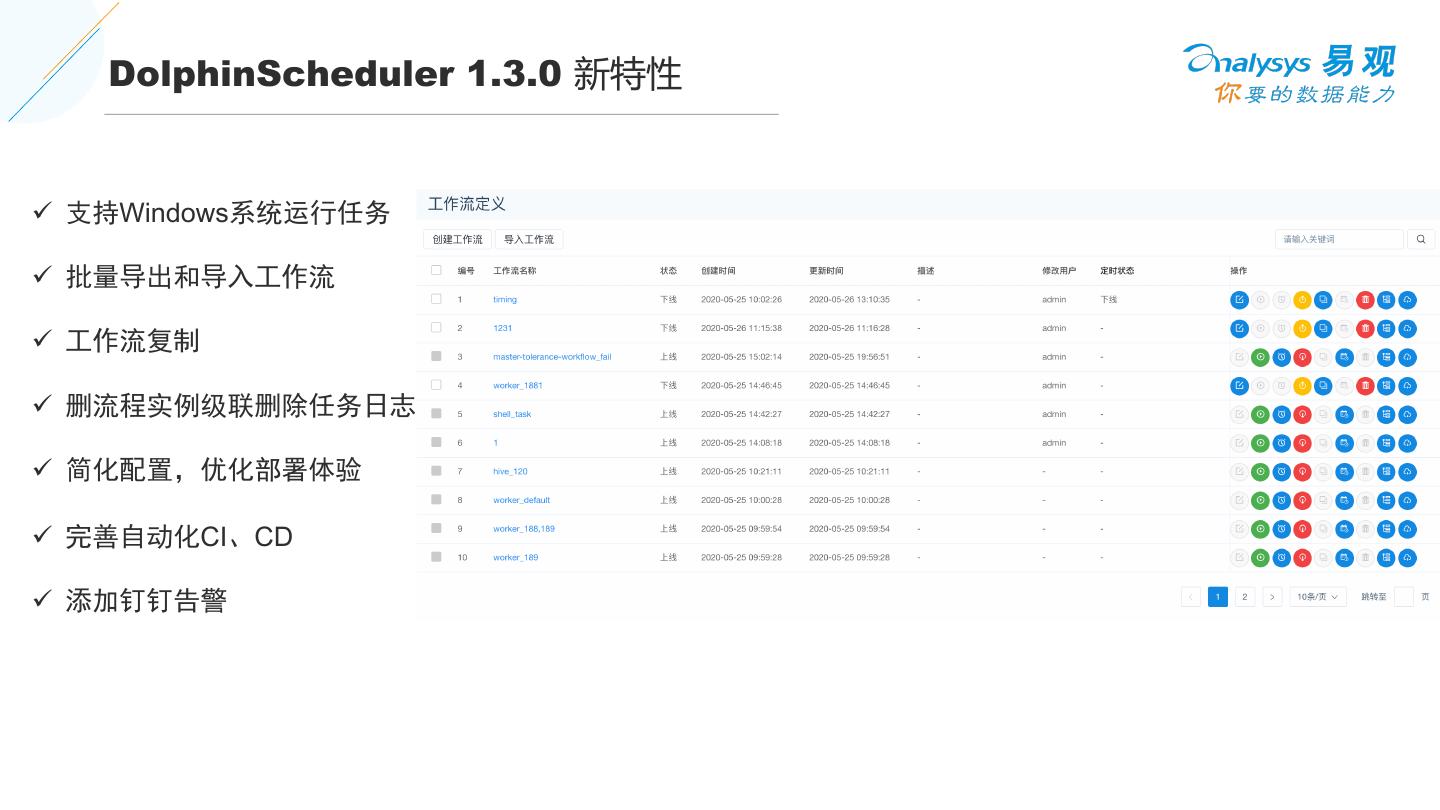
Task: Click the next page arrow
Action: pyautogui.click(x=1272, y=596)
